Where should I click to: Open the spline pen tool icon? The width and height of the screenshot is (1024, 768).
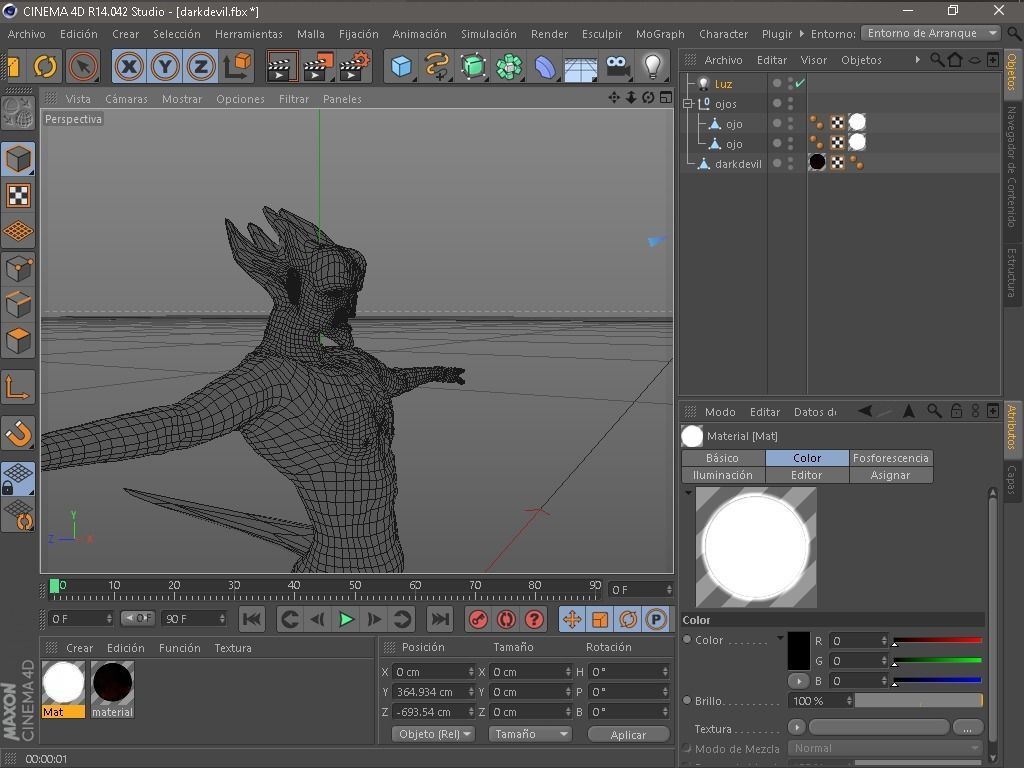[436, 67]
